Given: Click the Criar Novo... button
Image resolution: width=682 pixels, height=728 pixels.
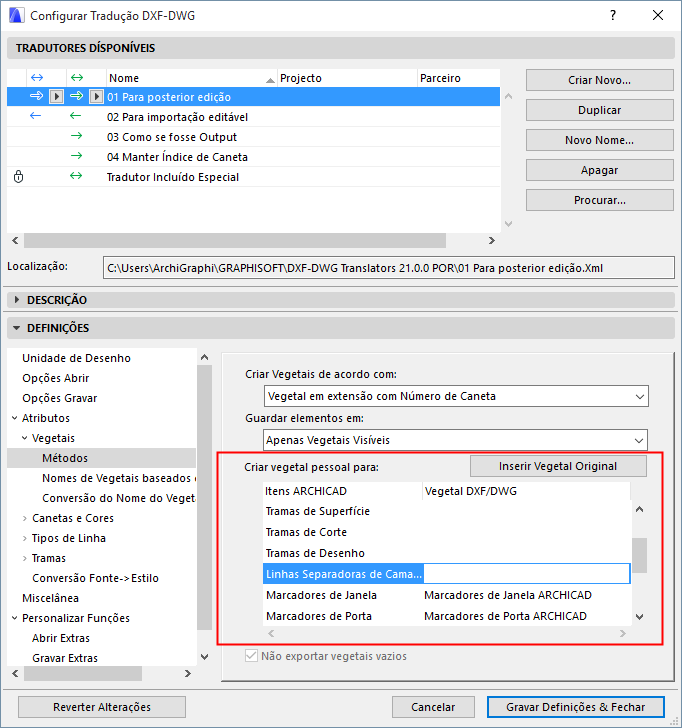Looking at the screenshot, I should (599, 80).
